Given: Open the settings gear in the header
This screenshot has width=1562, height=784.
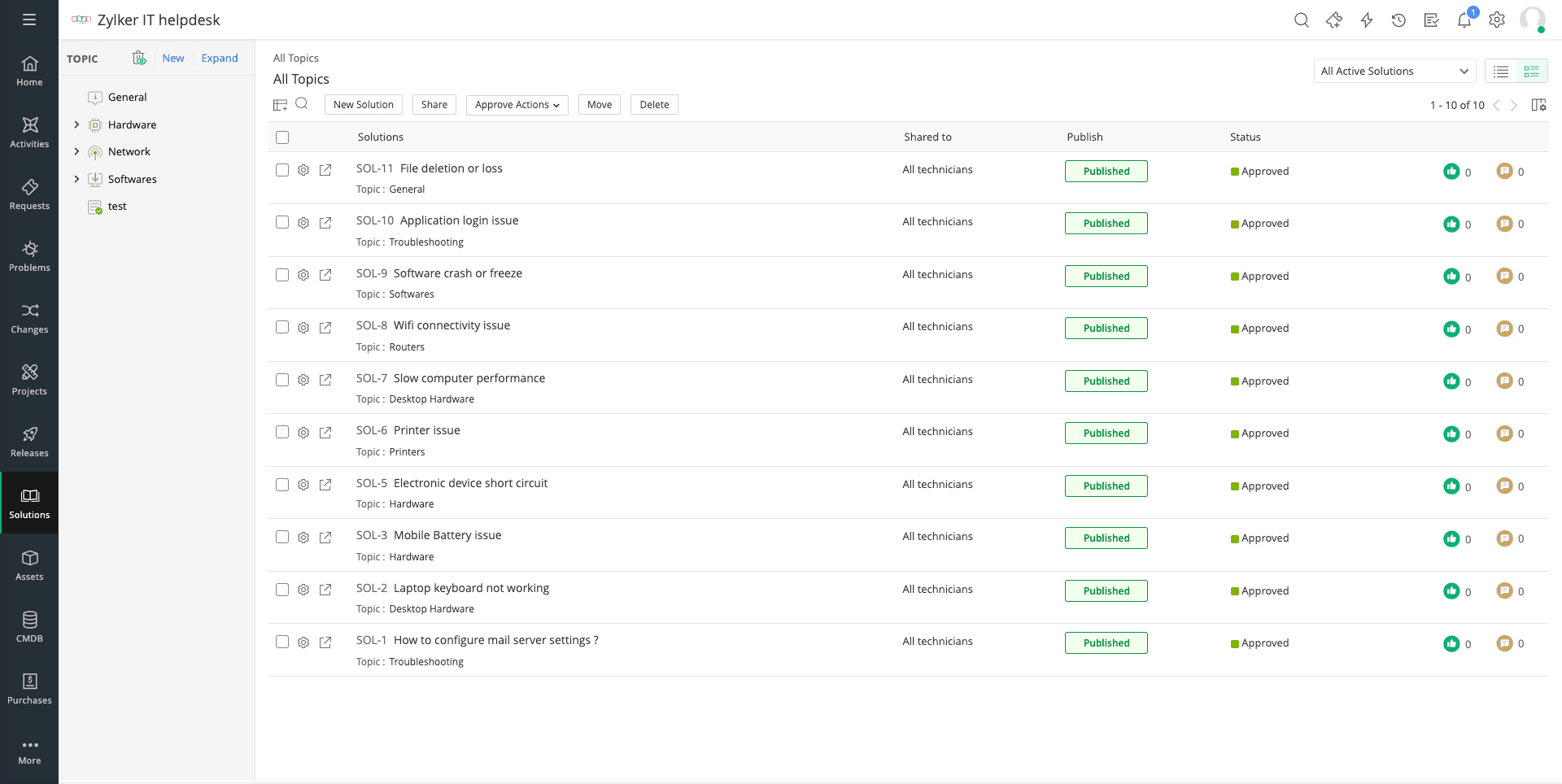Looking at the screenshot, I should coord(1498,20).
